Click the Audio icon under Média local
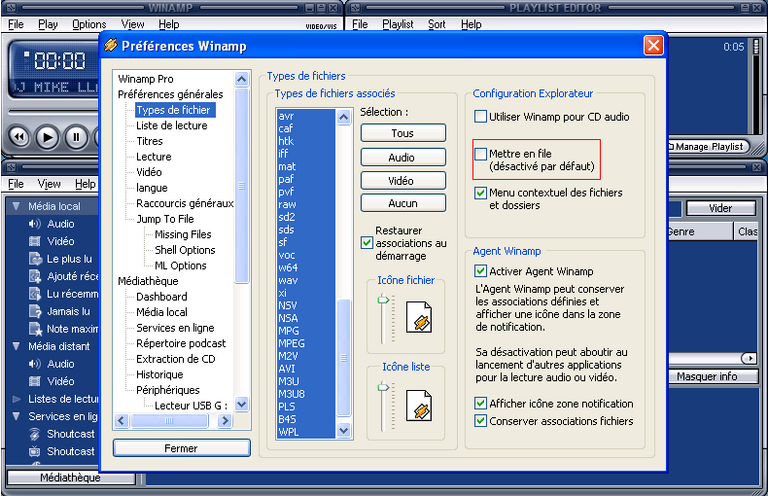 tap(35, 224)
